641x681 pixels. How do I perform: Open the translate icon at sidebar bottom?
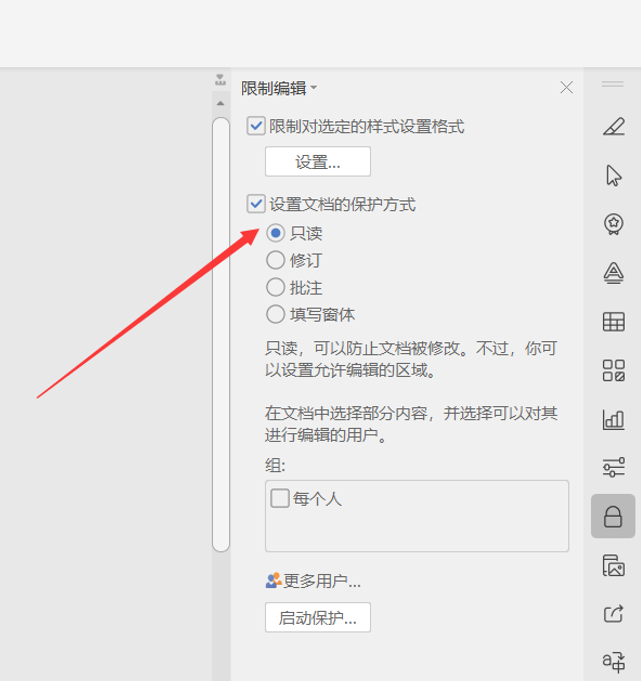click(614, 661)
